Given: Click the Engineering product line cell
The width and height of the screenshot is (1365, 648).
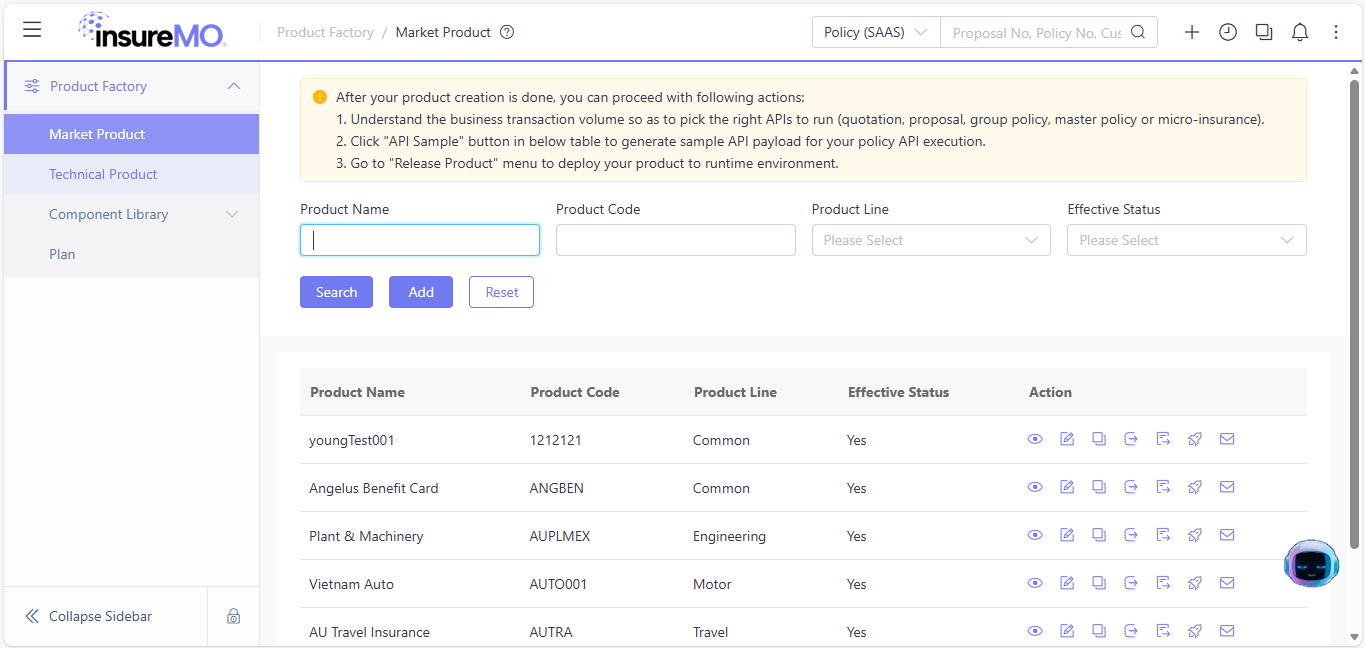Looking at the screenshot, I should click(x=729, y=536).
